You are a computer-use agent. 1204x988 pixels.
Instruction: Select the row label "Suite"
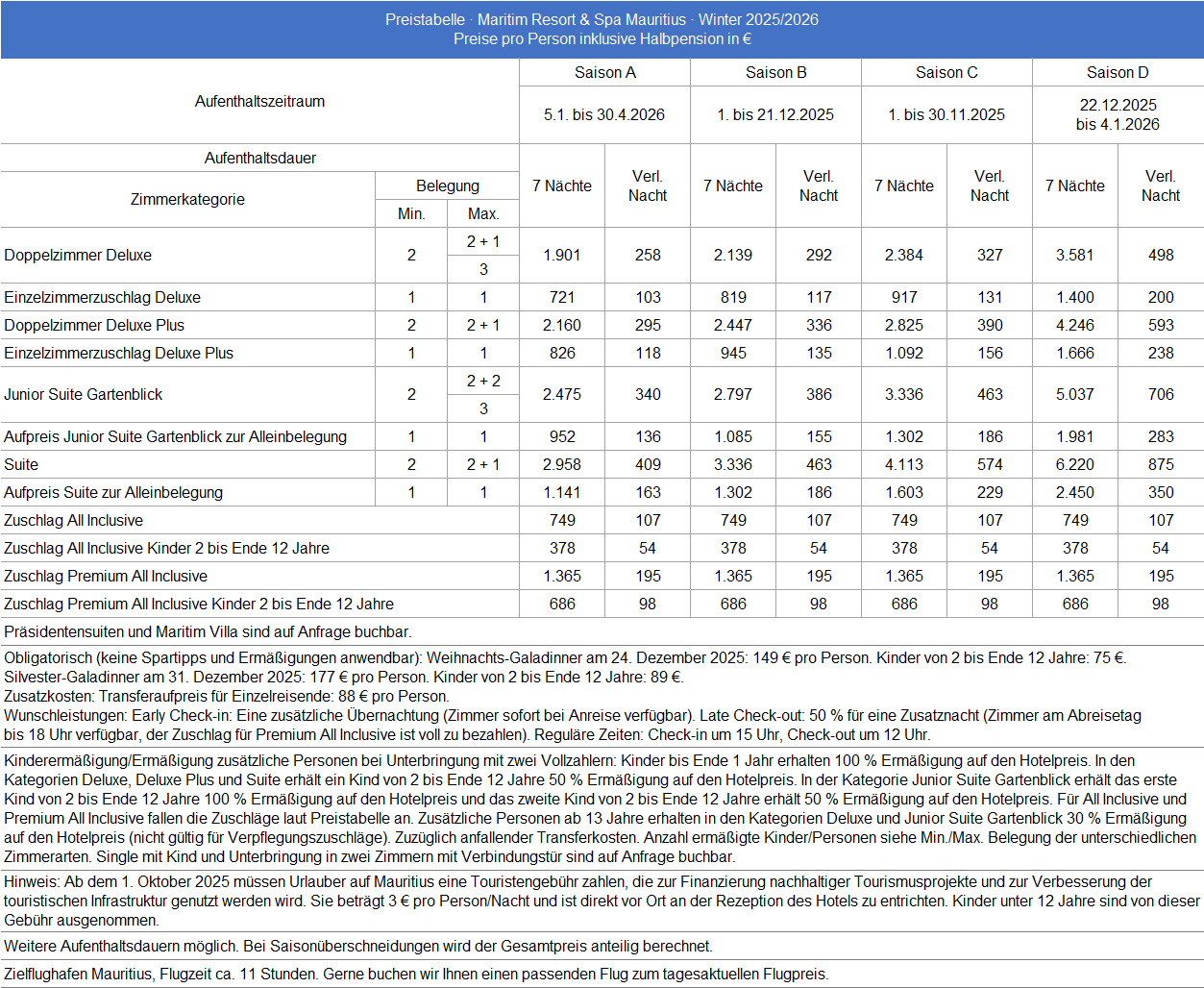click(21, 464)
